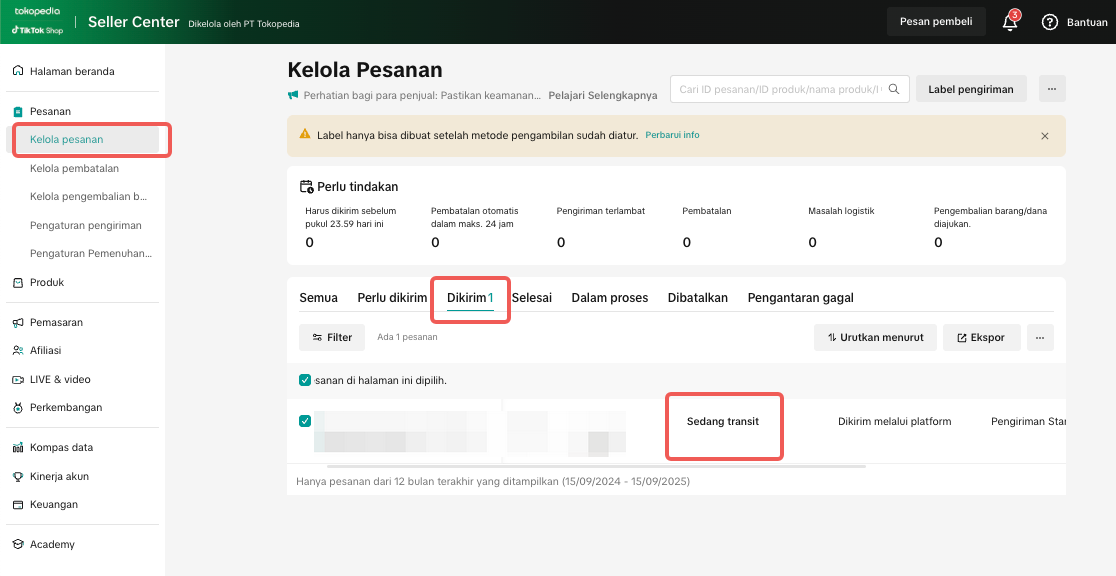The image size is (1116, 576).
Task: Open the Urutkan menurut sort dropdown
Action: (x=875, y=338)
